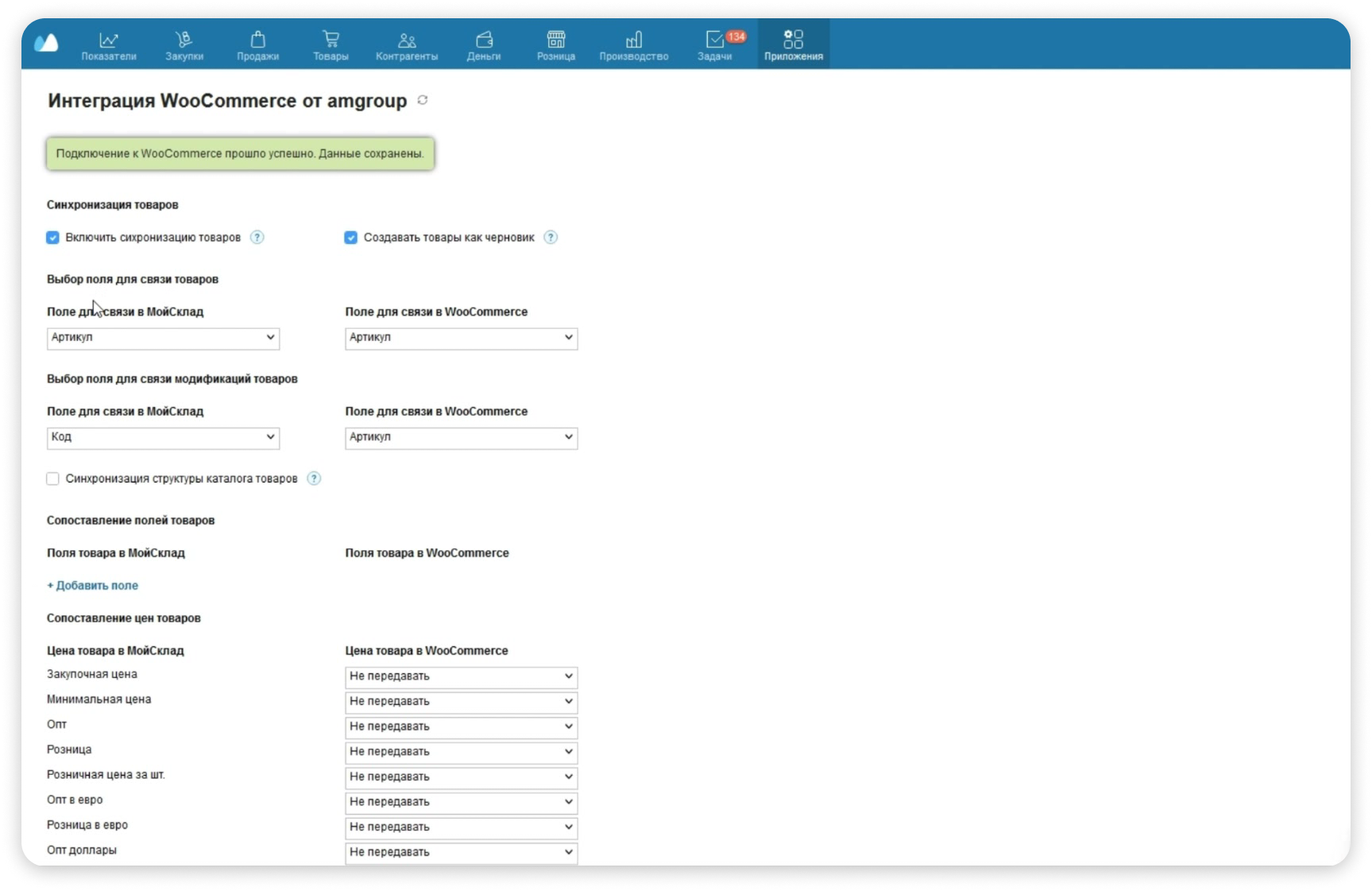Open the Закупки section
The height and width of the screenshot is (891, 1372).
point(184,45)
